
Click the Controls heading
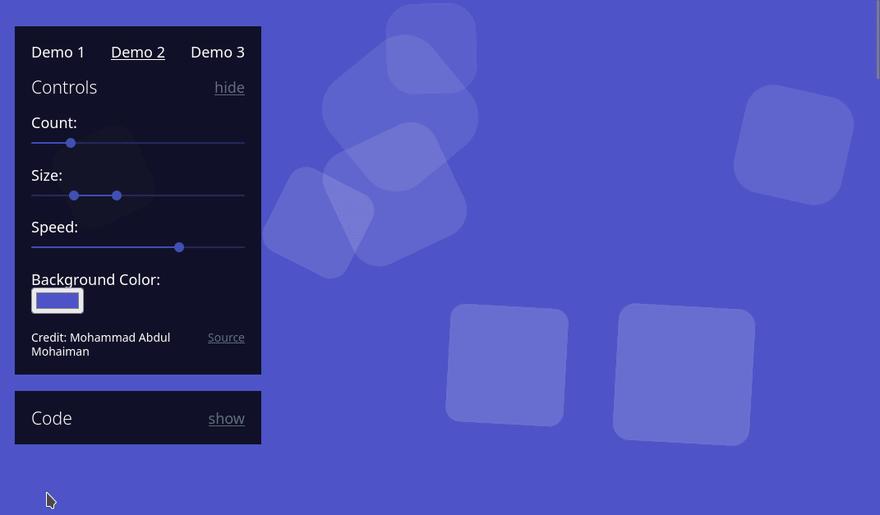64,88
